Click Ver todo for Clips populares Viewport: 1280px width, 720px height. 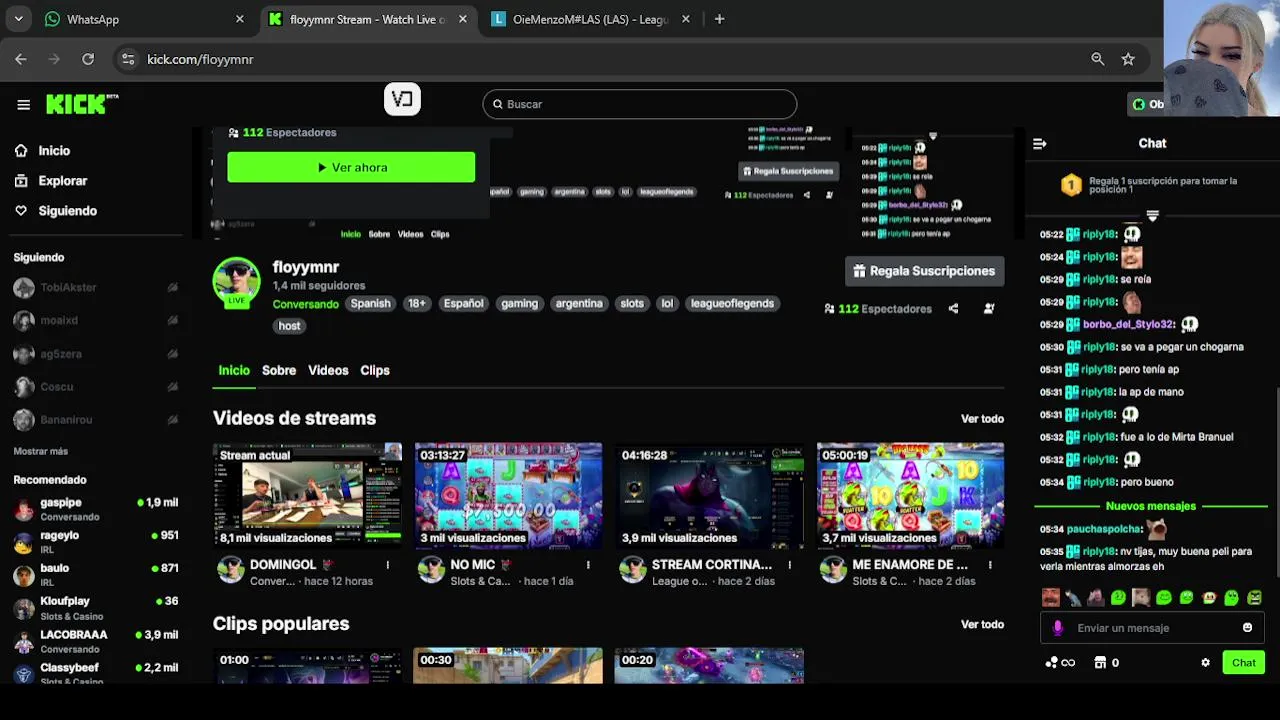982,624
